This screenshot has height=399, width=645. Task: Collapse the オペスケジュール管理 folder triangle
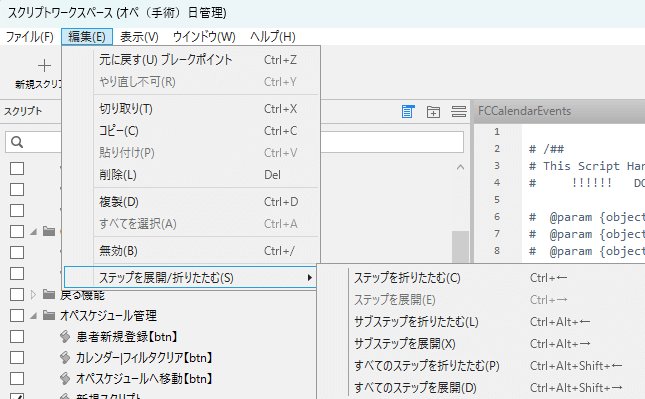[33, 316]
